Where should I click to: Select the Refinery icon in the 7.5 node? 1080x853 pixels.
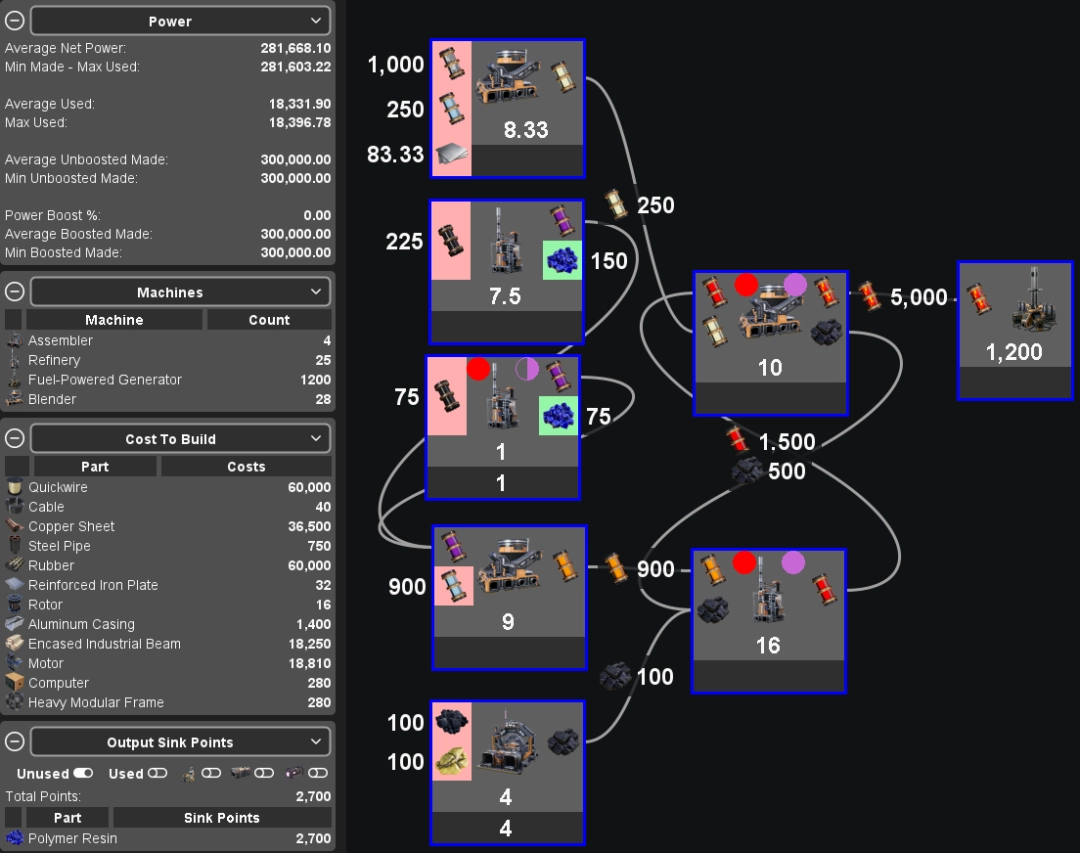click(x=505, y=241)
